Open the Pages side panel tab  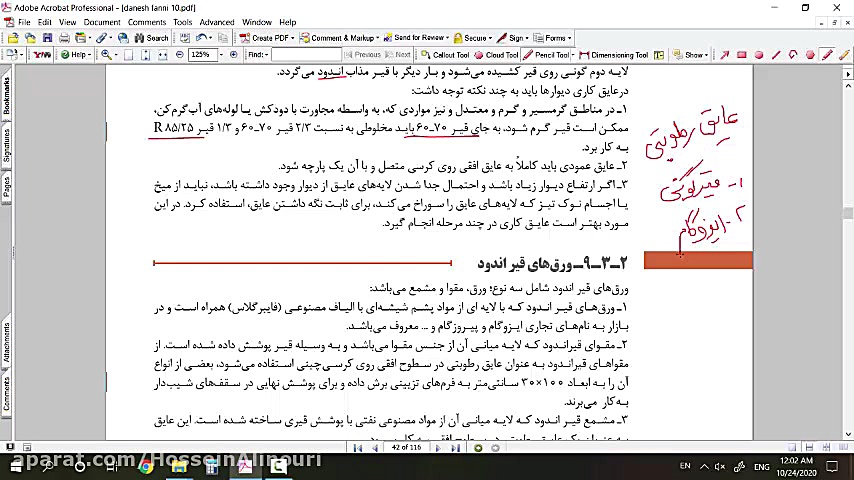click(x=6, y=186)
